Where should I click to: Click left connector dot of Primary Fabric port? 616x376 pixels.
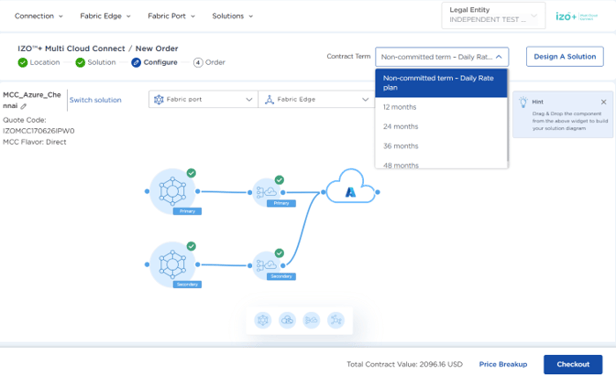(x=147, y=191)
